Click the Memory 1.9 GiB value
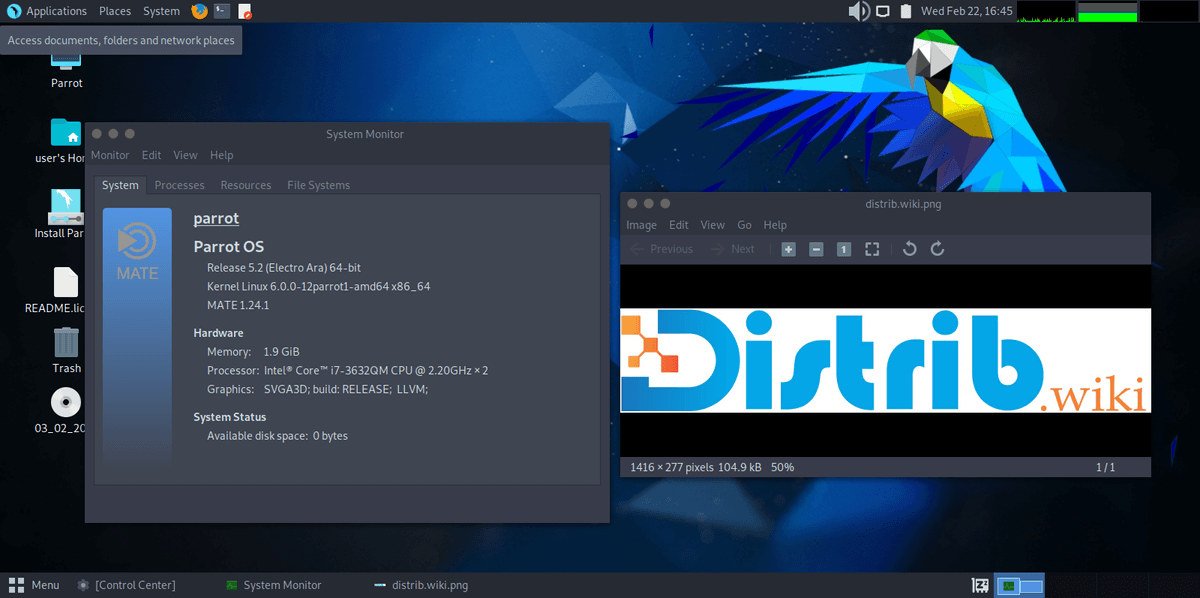 point(281,351)
